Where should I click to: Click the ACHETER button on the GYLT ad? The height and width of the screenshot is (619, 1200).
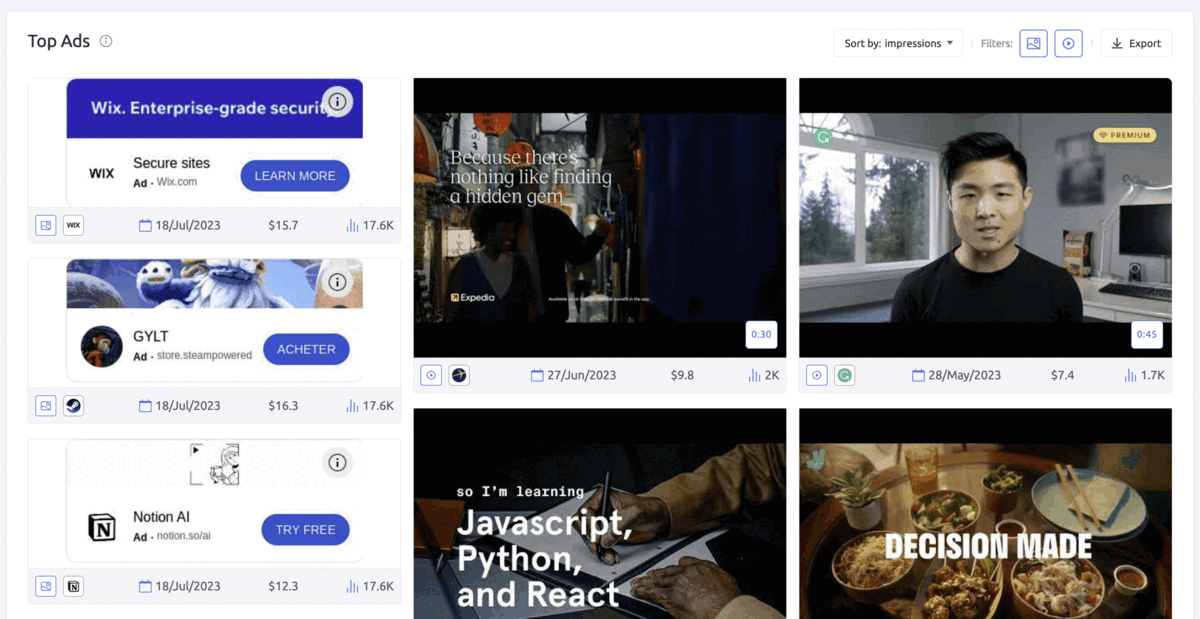pos(306,349)
